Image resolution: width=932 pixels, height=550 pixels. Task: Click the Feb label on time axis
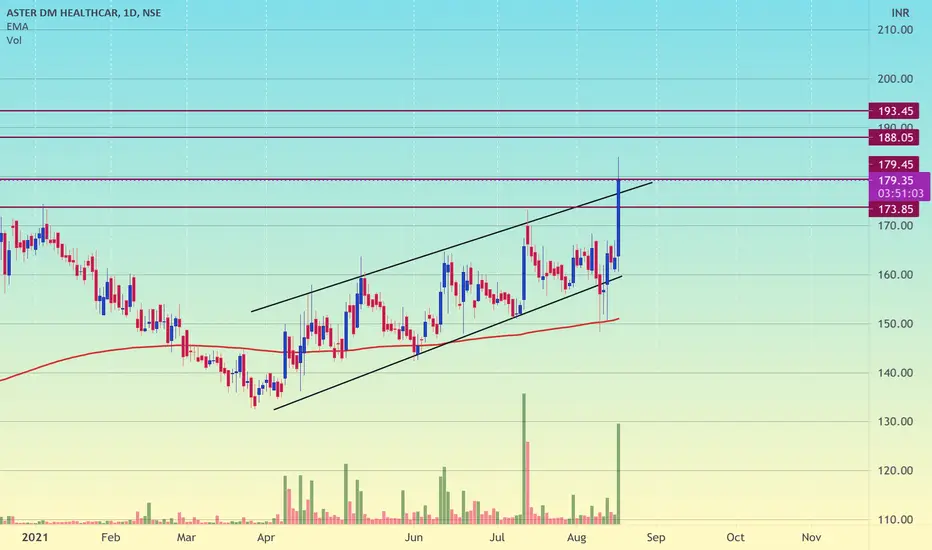pyautogui.click(x=111, y=538)
